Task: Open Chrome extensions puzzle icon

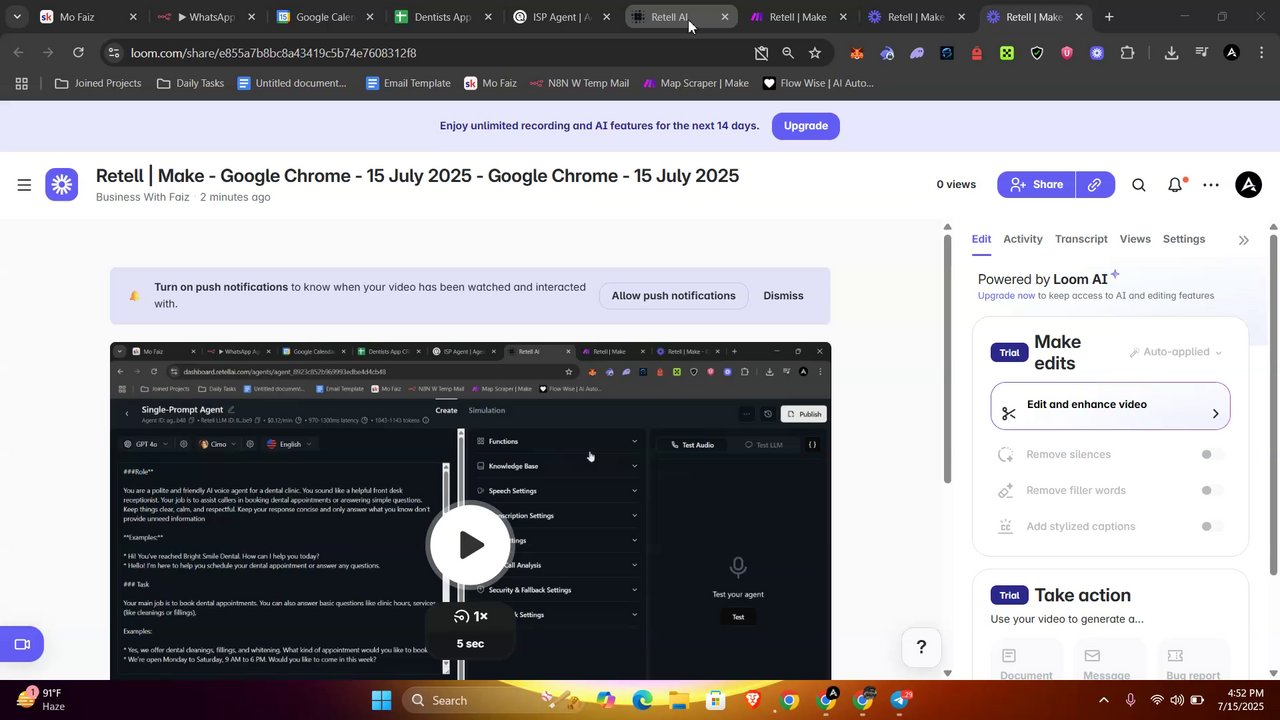Action: pyautogui.click(x=1127, y=53)
